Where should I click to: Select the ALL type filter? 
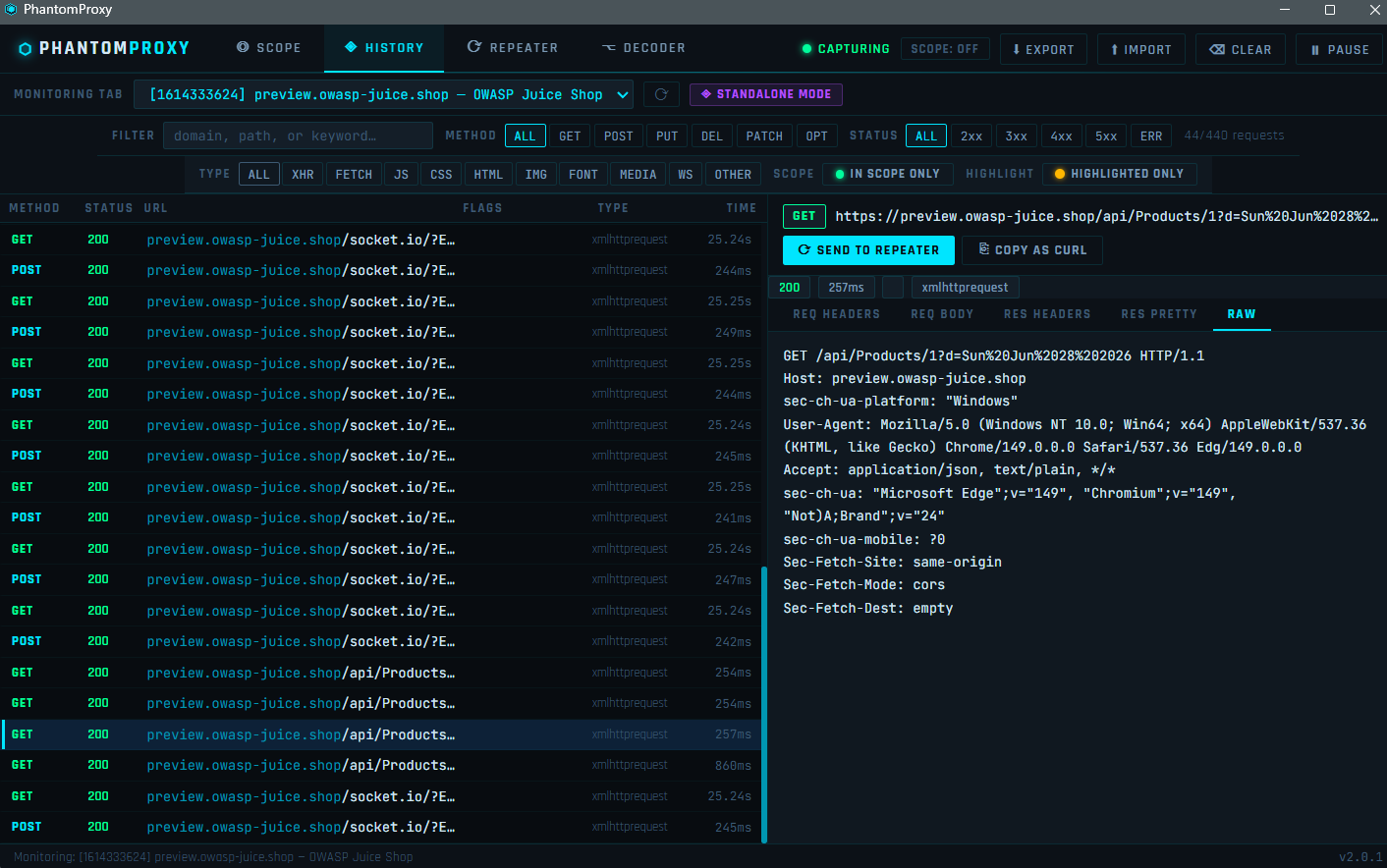click(x=258, y=174)
